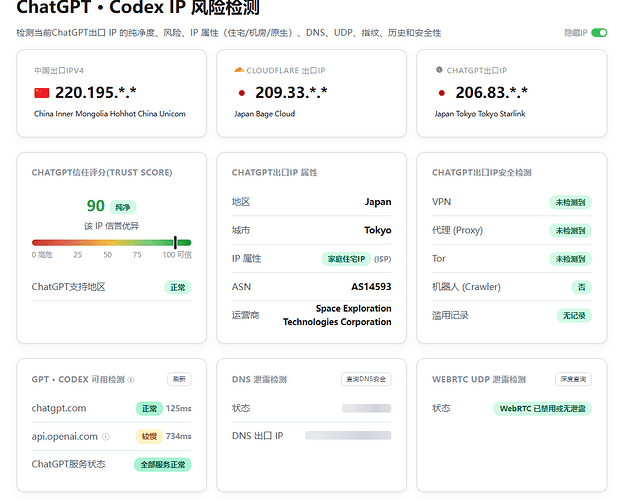
Task: Select the IP address 220.195.*.*
Action: coord(96,93)
